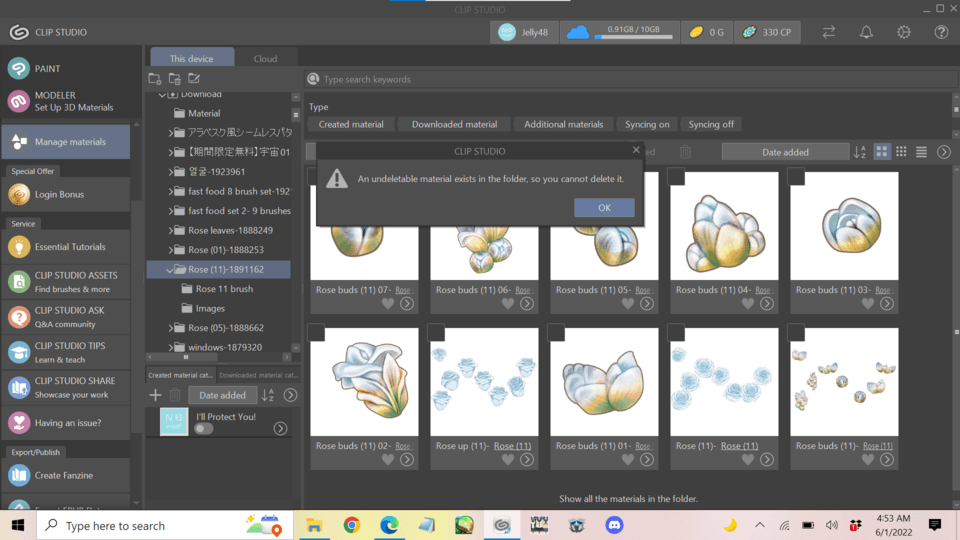Expand the Rose (01)-1888253 folder
Image resolution: width=960 pixels, height=540 pixels.
tap(171, 250)
